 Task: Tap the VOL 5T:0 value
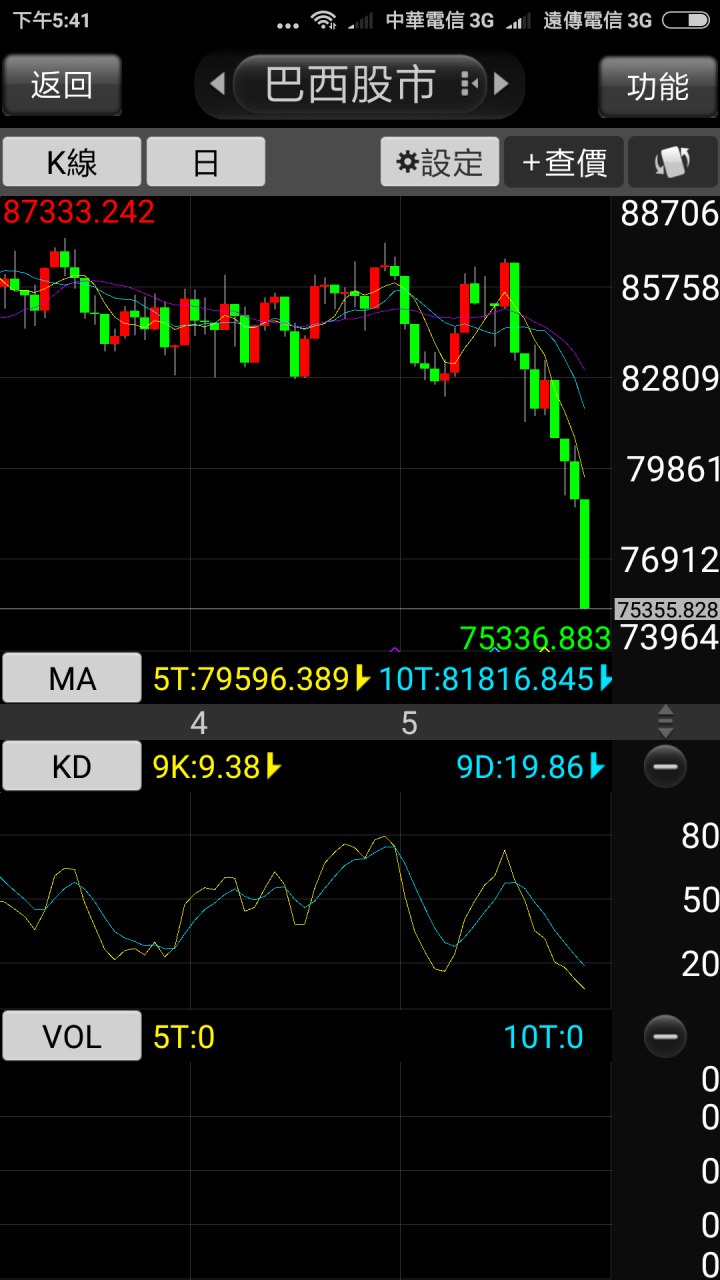184,1037
